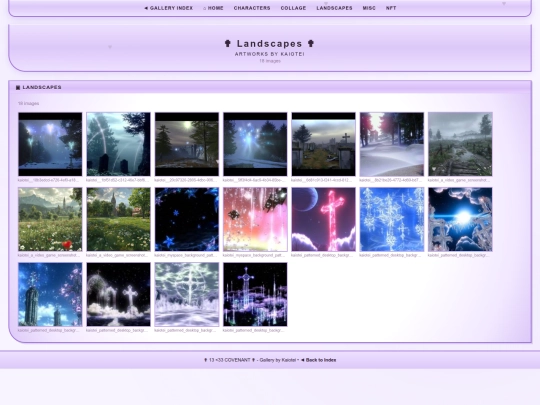The width and height of the screenshot is (540, 405).
Task: Open the moonlit pine forest thumbnail
Action: click(187, 144)
